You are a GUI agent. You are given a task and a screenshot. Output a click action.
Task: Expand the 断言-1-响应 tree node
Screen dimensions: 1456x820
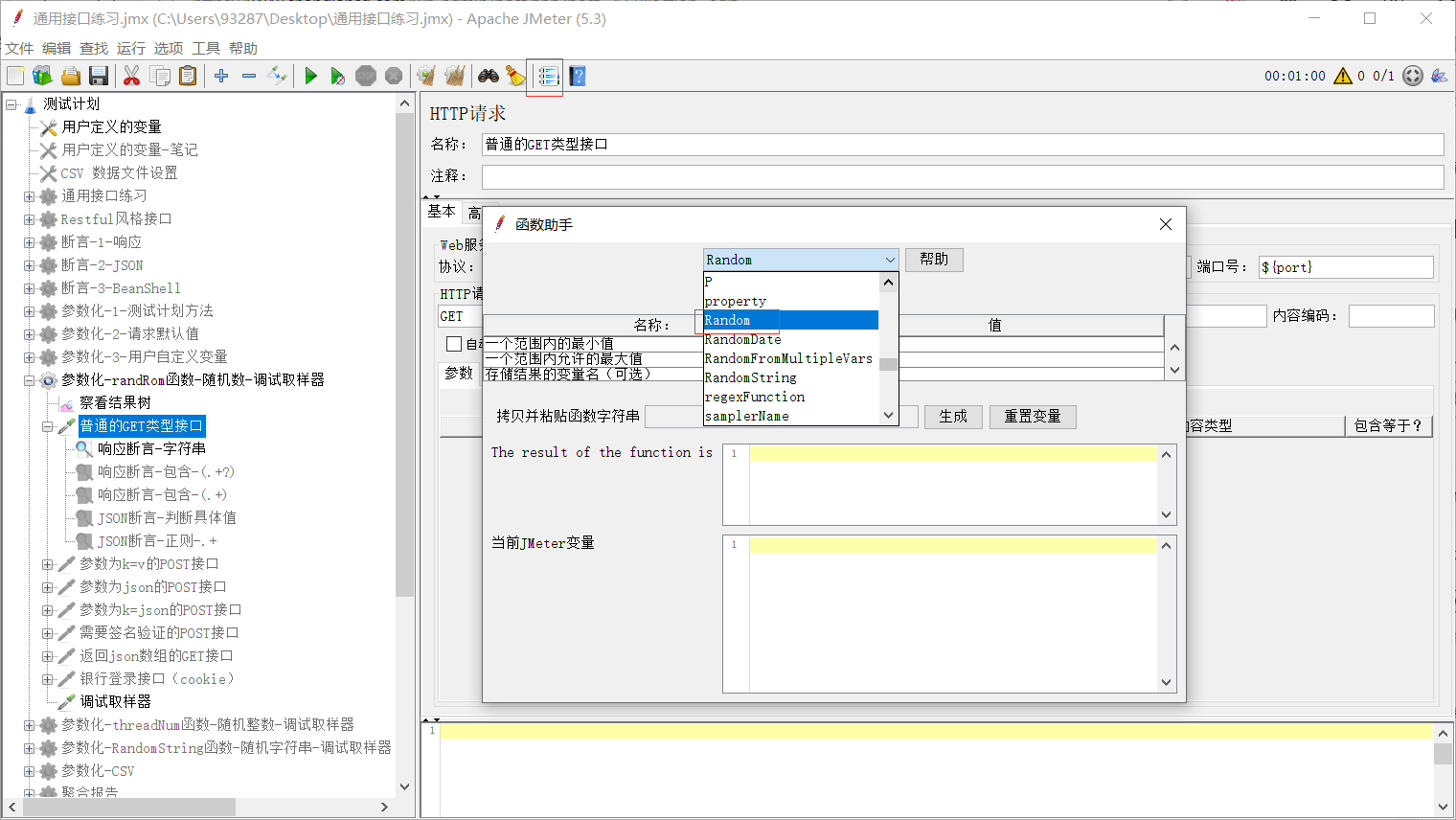(29, 242)
